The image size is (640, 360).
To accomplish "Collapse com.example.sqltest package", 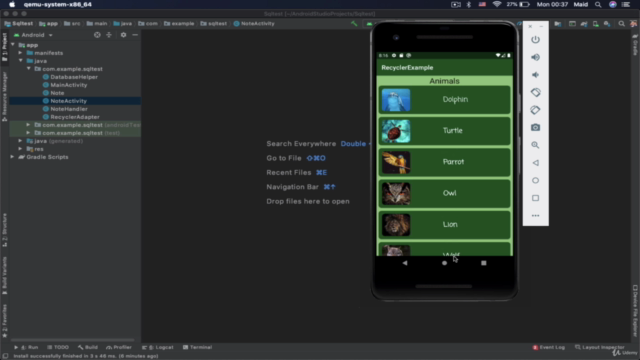I will pos(29,69).
